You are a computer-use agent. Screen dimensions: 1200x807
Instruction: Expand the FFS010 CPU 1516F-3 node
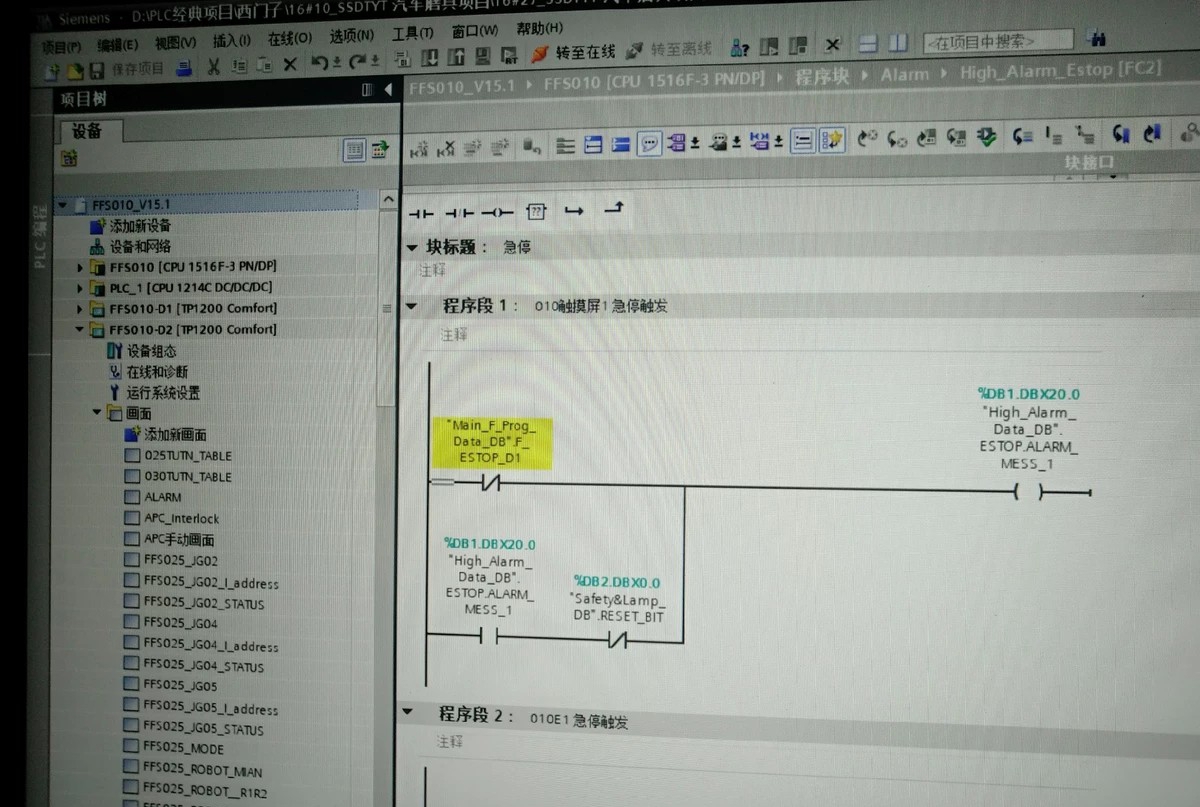(81, 268)
